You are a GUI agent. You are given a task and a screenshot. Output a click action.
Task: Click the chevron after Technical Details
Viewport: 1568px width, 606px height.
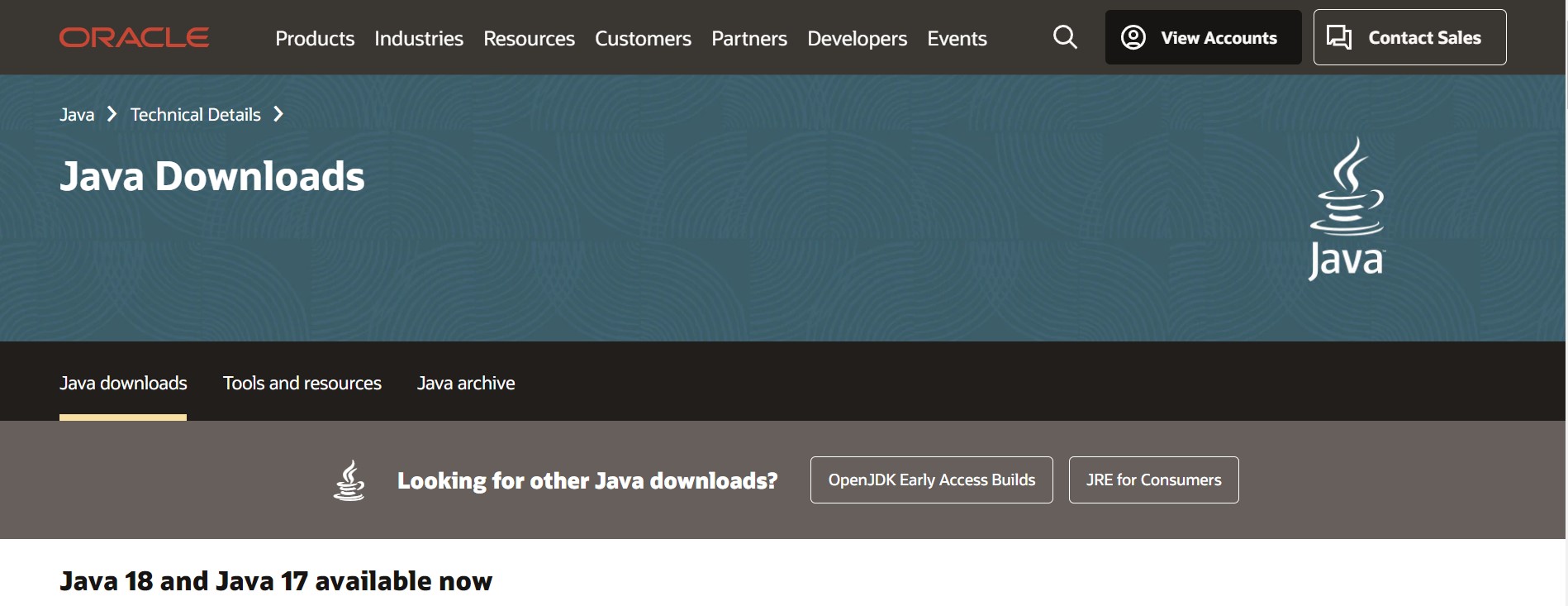278,114
